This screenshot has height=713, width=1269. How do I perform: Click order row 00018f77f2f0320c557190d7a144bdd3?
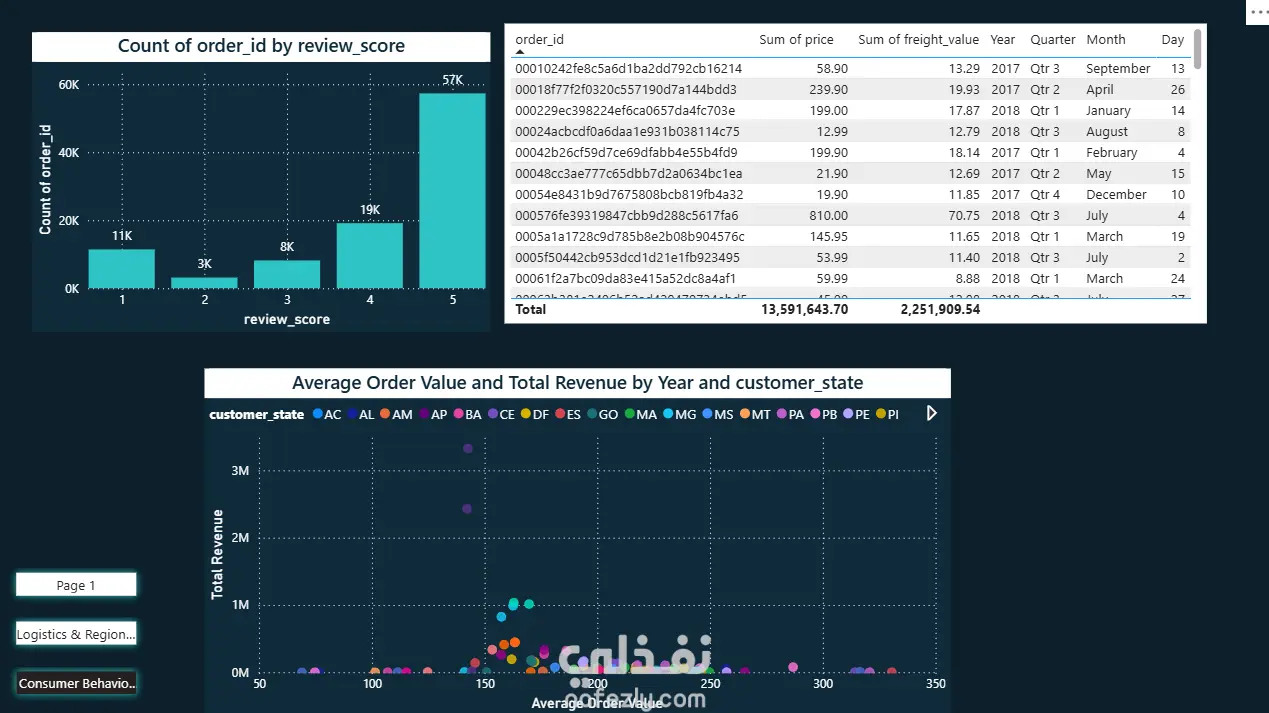(850, 90)
